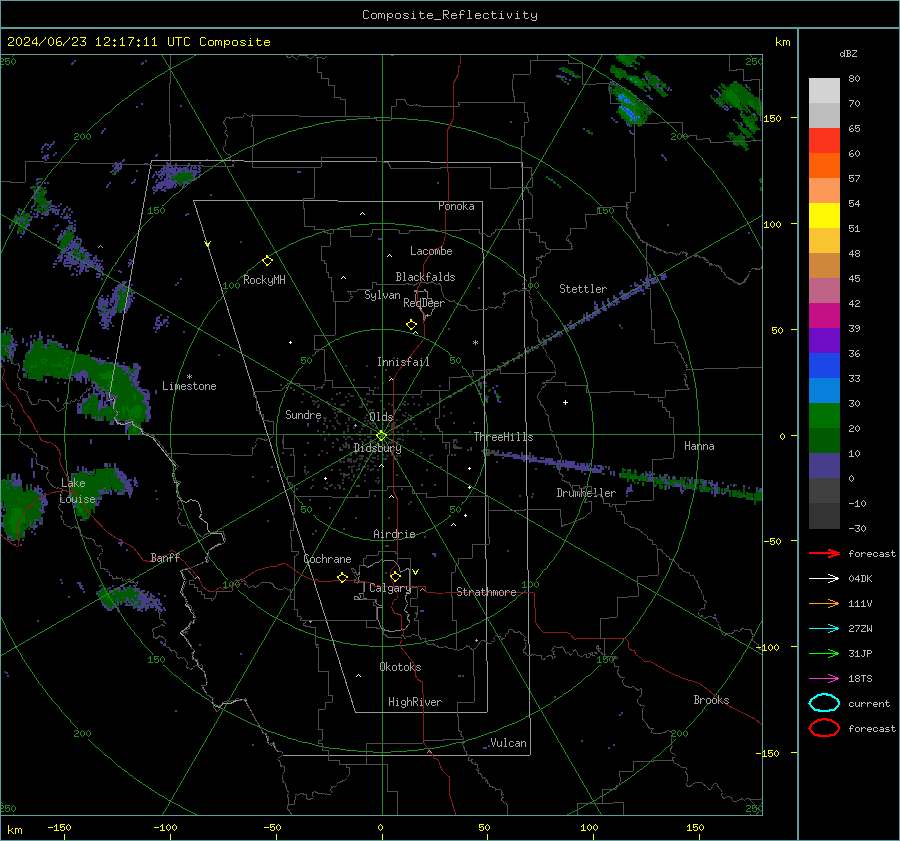The height and width of the screenshot is (841, 900).
Task: Click the Sundre city label
Action: [x=303, y=414]
